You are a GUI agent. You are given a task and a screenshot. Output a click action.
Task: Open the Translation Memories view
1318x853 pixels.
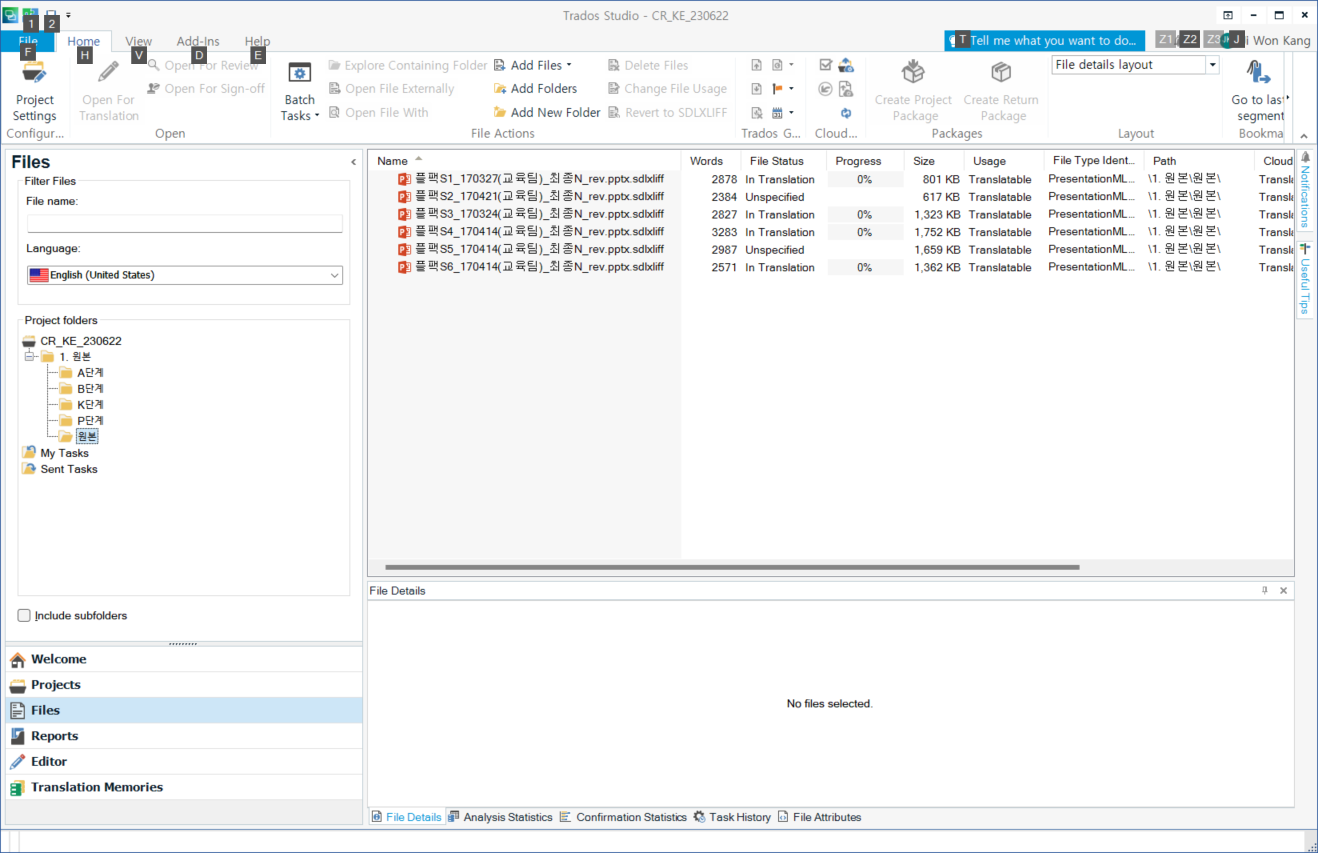(184, 787)
